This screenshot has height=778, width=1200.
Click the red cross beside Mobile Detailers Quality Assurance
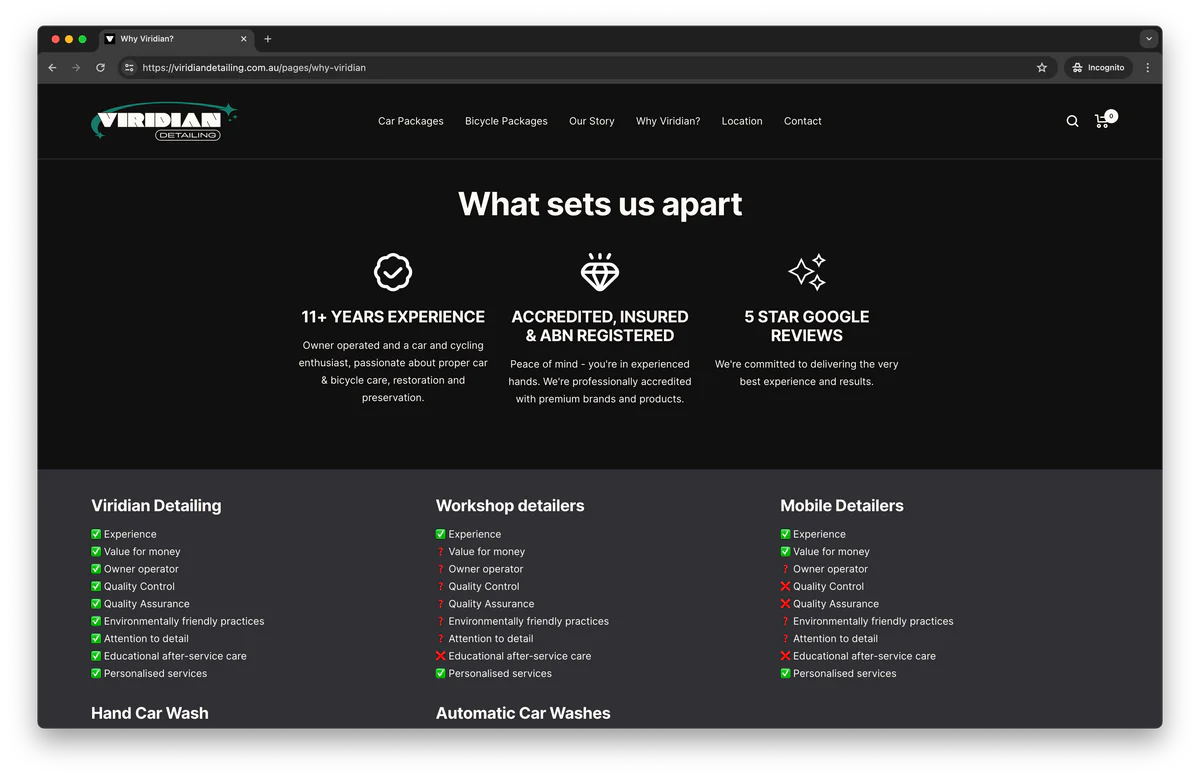pyautogui.click(x=785, y=604)
